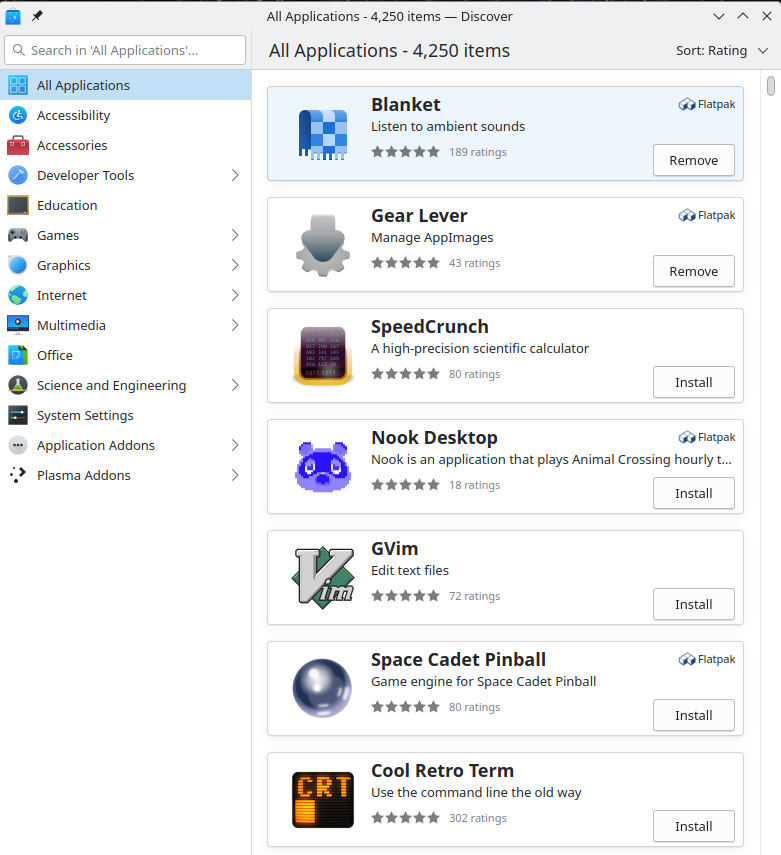
Task: Toggle the pin icon in the title bar
Action: point(37,16)
